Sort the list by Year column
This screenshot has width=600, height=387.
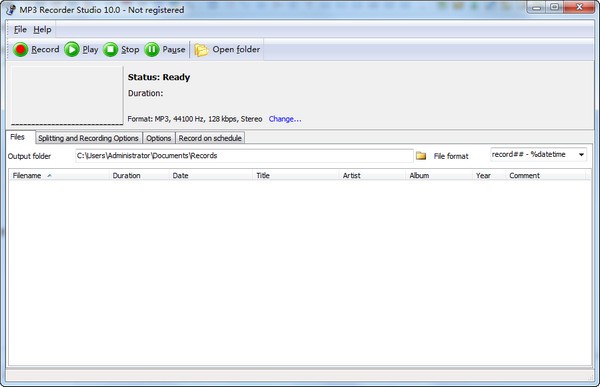pyautogui.click(x=489, y=175)
